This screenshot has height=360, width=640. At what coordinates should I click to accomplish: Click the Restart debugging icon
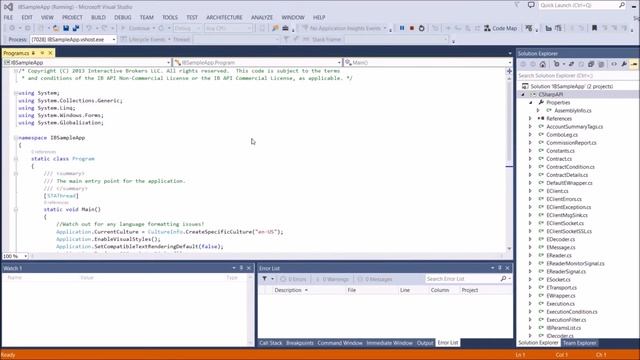(422, 28)
